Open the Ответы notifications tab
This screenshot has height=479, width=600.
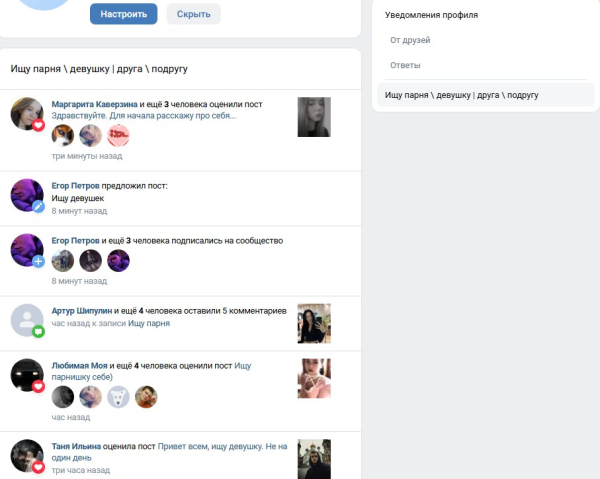[x=405, y=65]
